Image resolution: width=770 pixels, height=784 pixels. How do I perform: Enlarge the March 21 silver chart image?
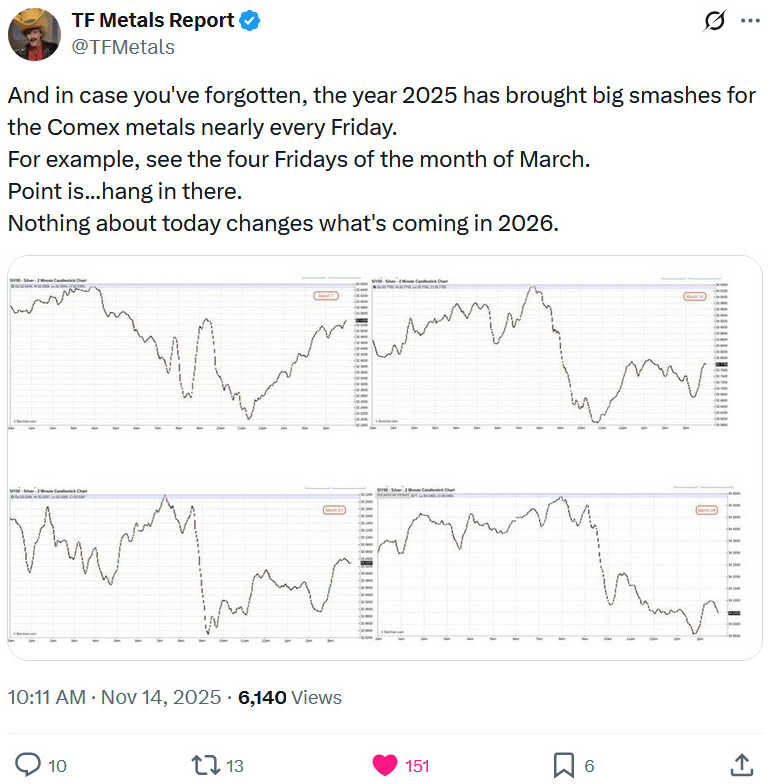point(185,566)
